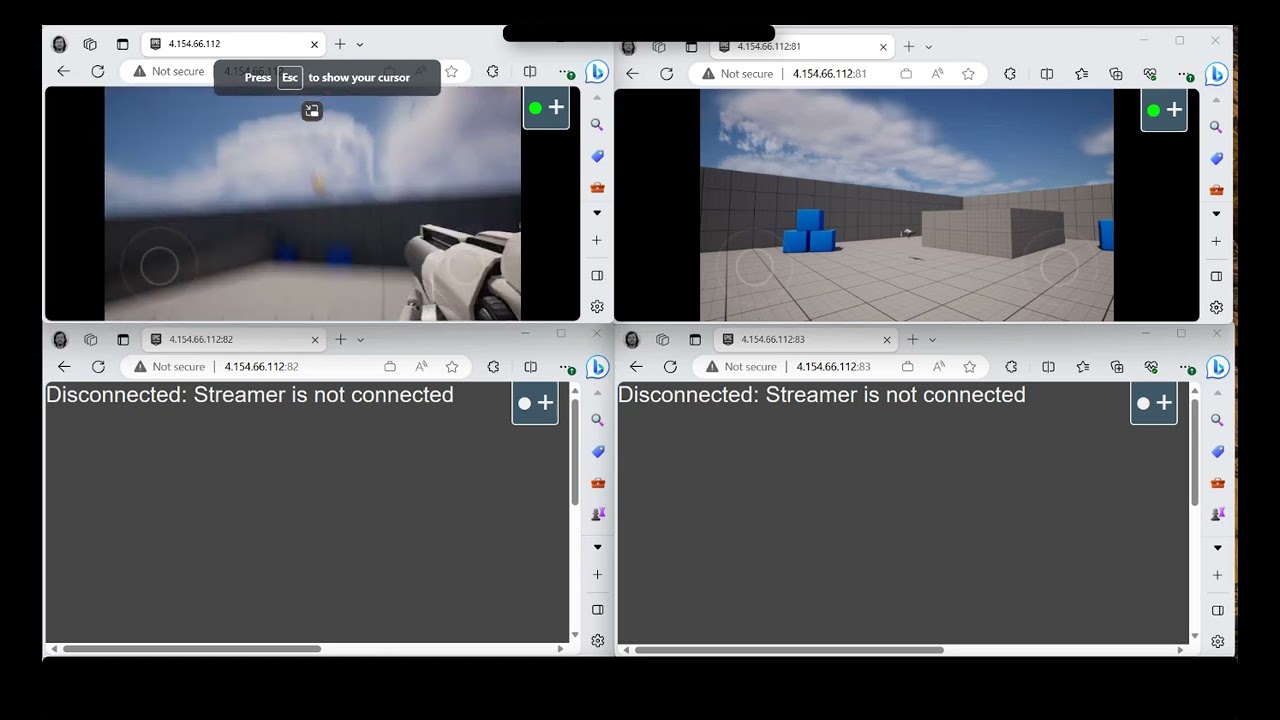Toggle the sidebar panel in :83 window
This screenshot has width=1280, height=720.
(1217, 610)
